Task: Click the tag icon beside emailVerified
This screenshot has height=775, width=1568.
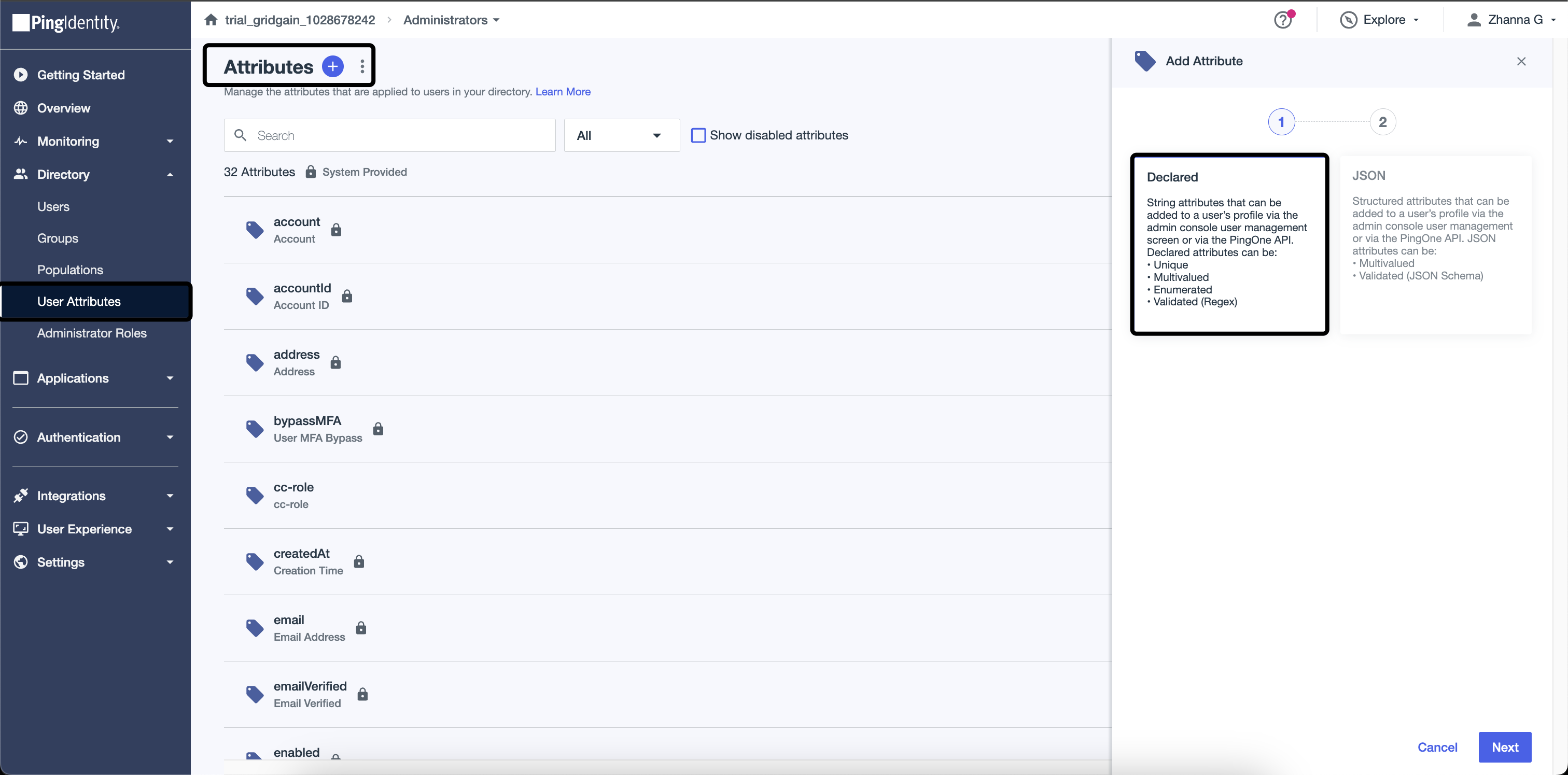Action: coord(255,694)
